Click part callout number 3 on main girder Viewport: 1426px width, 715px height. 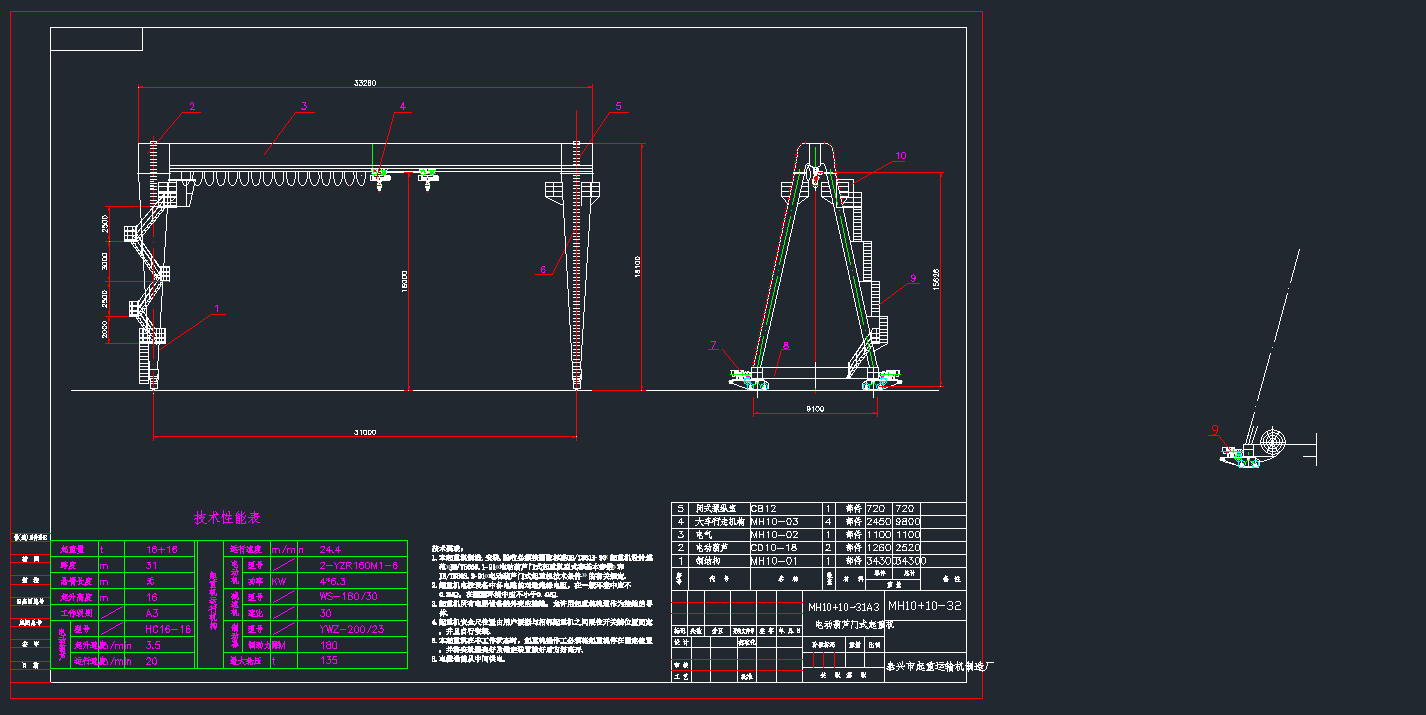[x=304, y=105]
